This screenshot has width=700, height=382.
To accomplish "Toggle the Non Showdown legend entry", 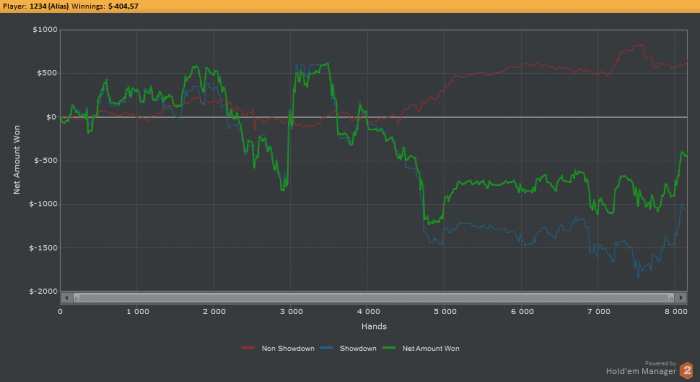I will 278,349.
